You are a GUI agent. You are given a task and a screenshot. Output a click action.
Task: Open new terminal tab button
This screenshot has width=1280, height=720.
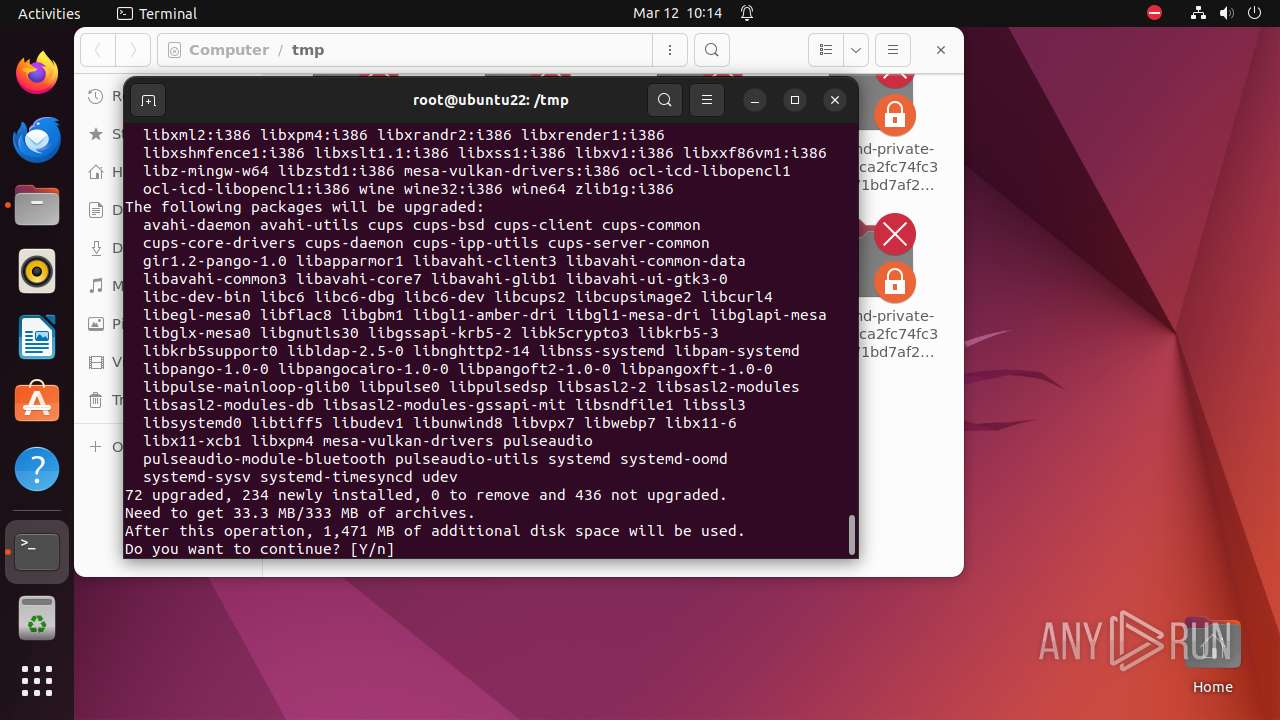(x=148, y=100)
